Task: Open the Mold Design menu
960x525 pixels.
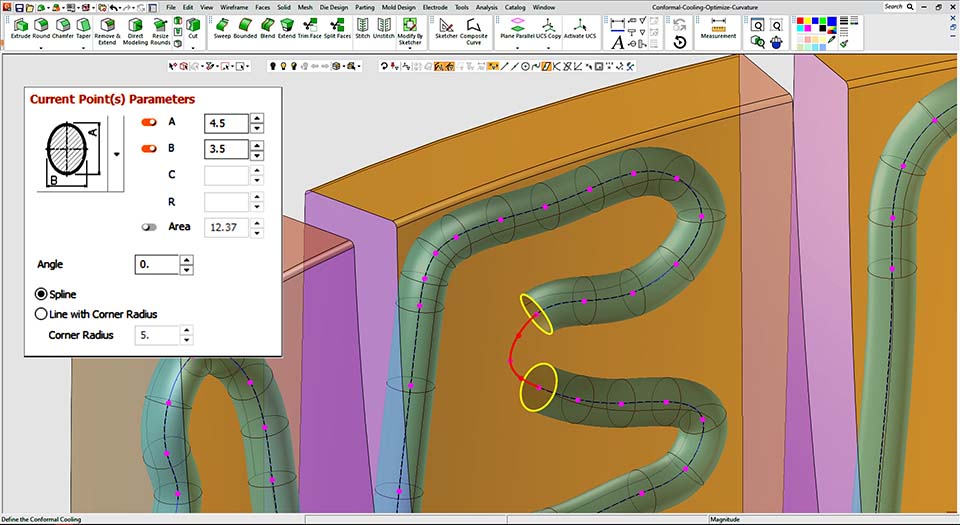Action: tap(399, 7)
